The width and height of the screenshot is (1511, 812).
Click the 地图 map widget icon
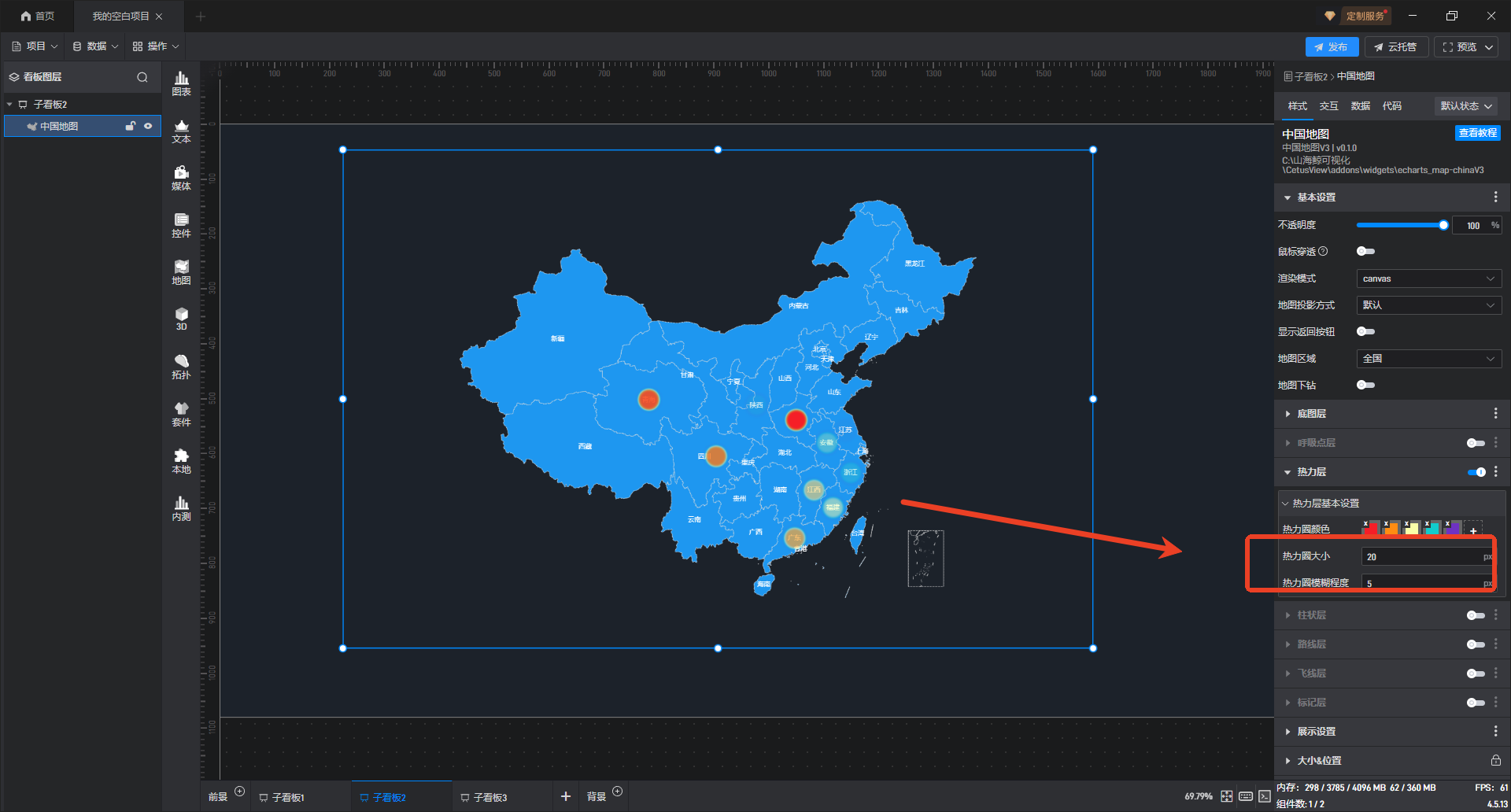[x=181, y=272]
